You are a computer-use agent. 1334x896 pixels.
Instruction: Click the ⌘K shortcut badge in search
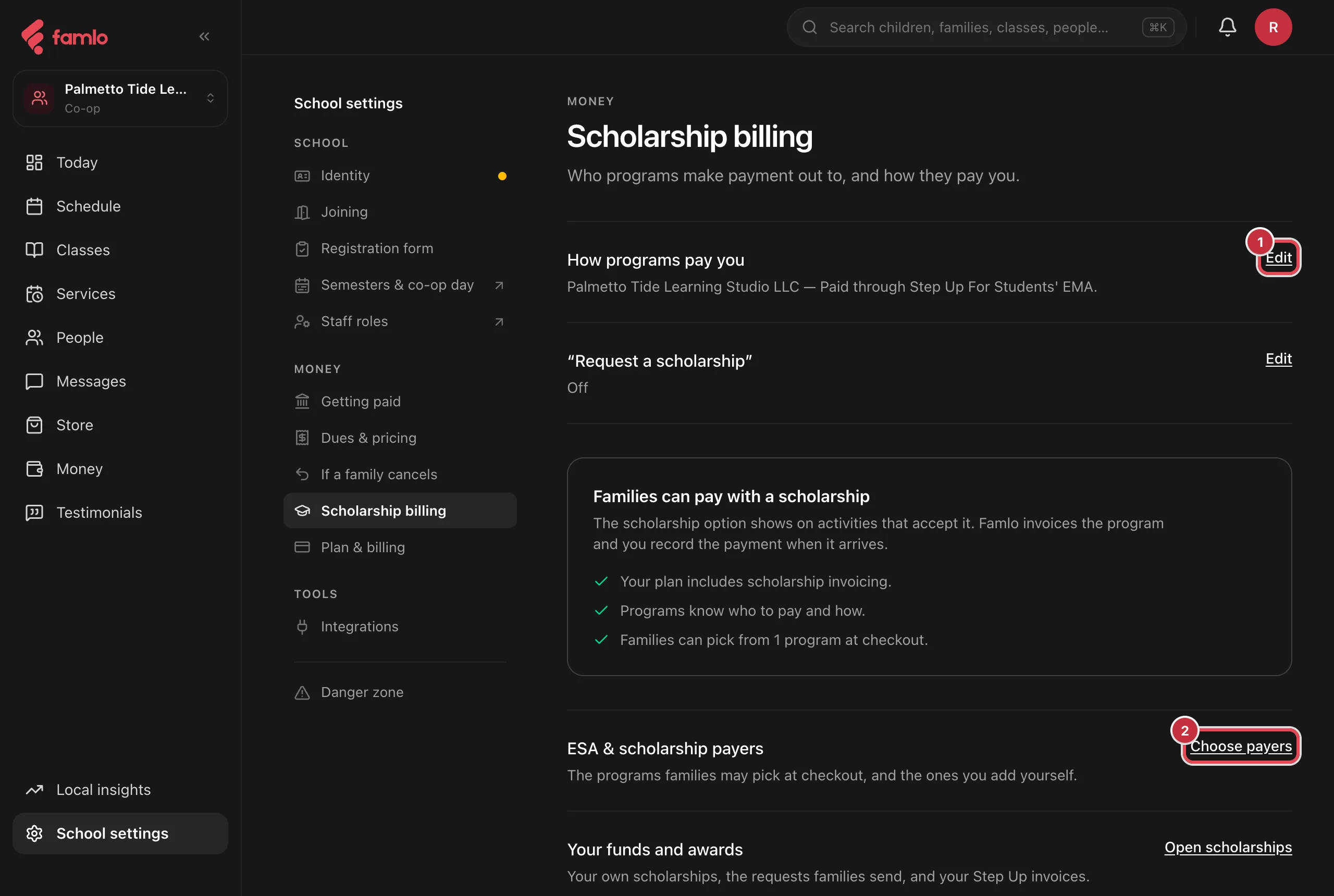pyautogui.click(x=1158, y=27)
